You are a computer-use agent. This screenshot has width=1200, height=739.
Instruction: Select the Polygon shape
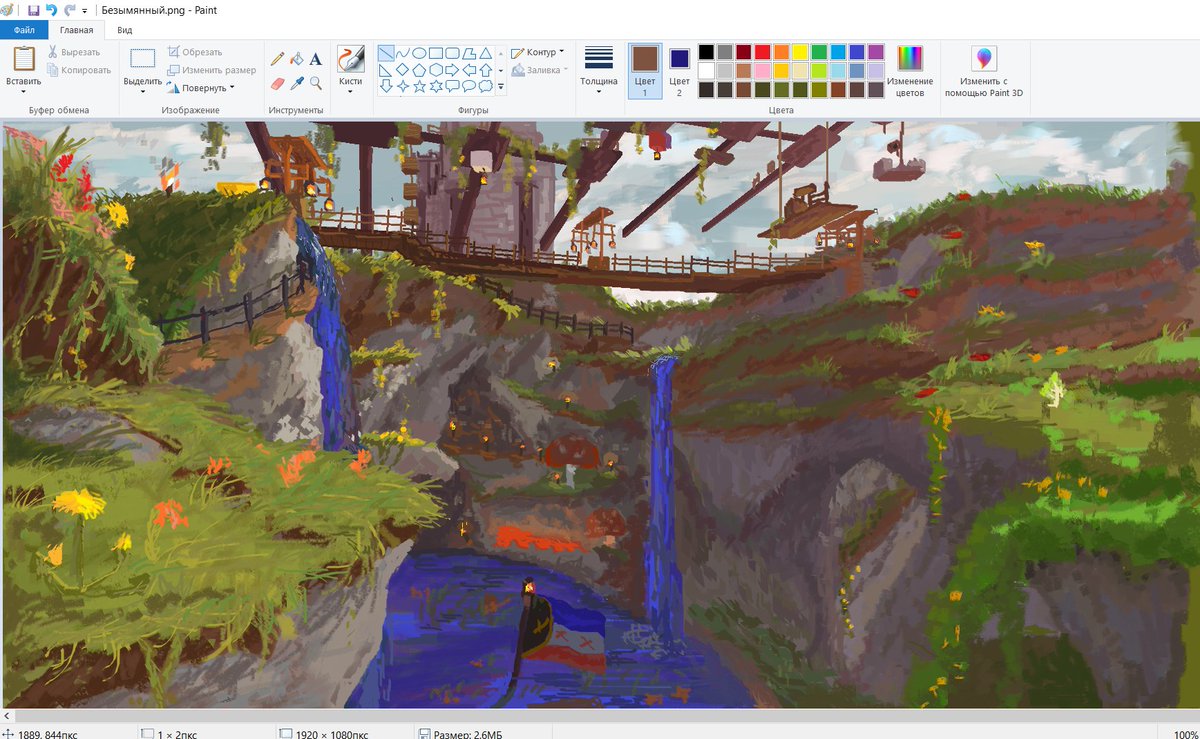[x=469, y=53]
